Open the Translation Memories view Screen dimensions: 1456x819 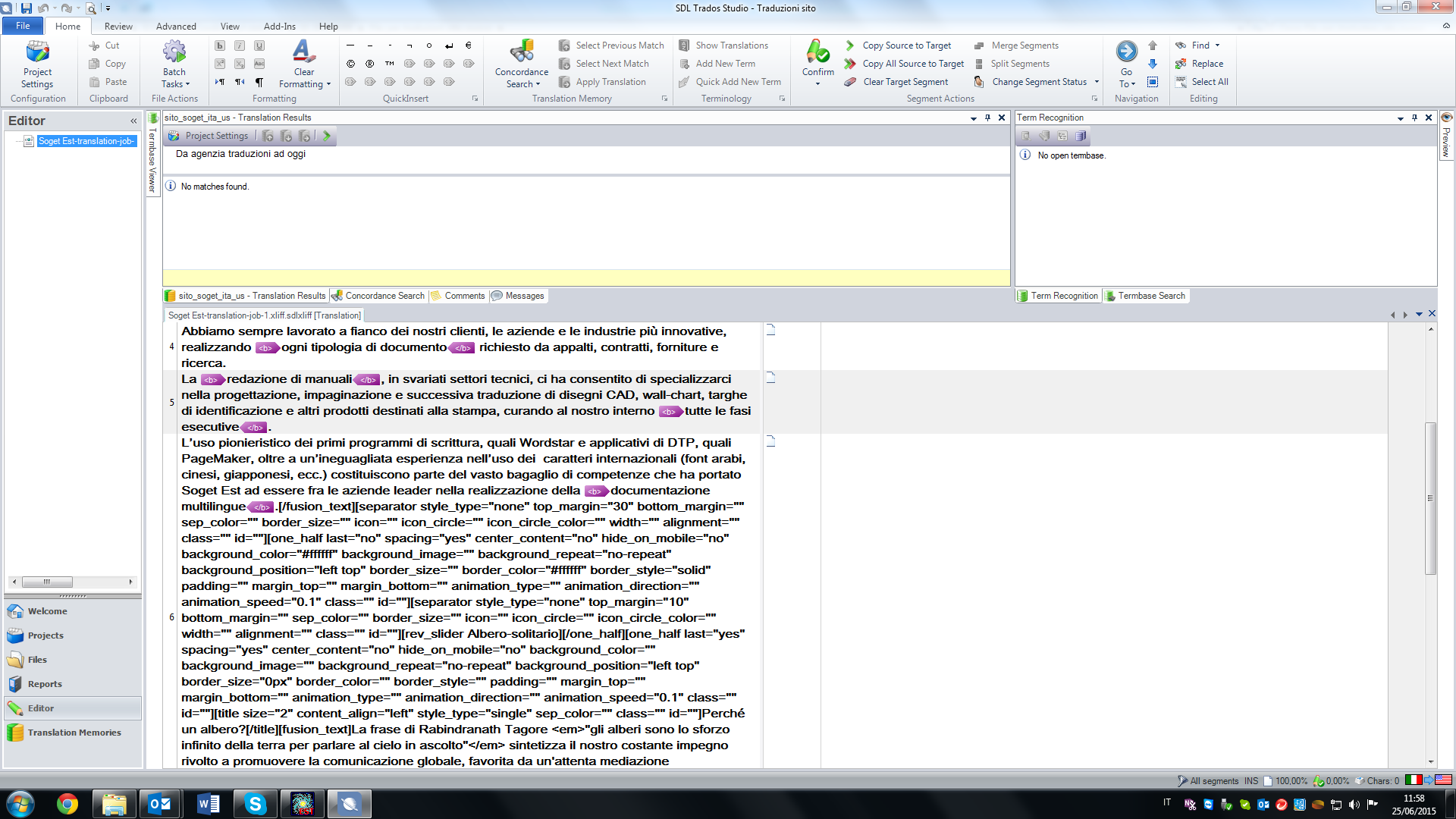click(x=74, y=733)
